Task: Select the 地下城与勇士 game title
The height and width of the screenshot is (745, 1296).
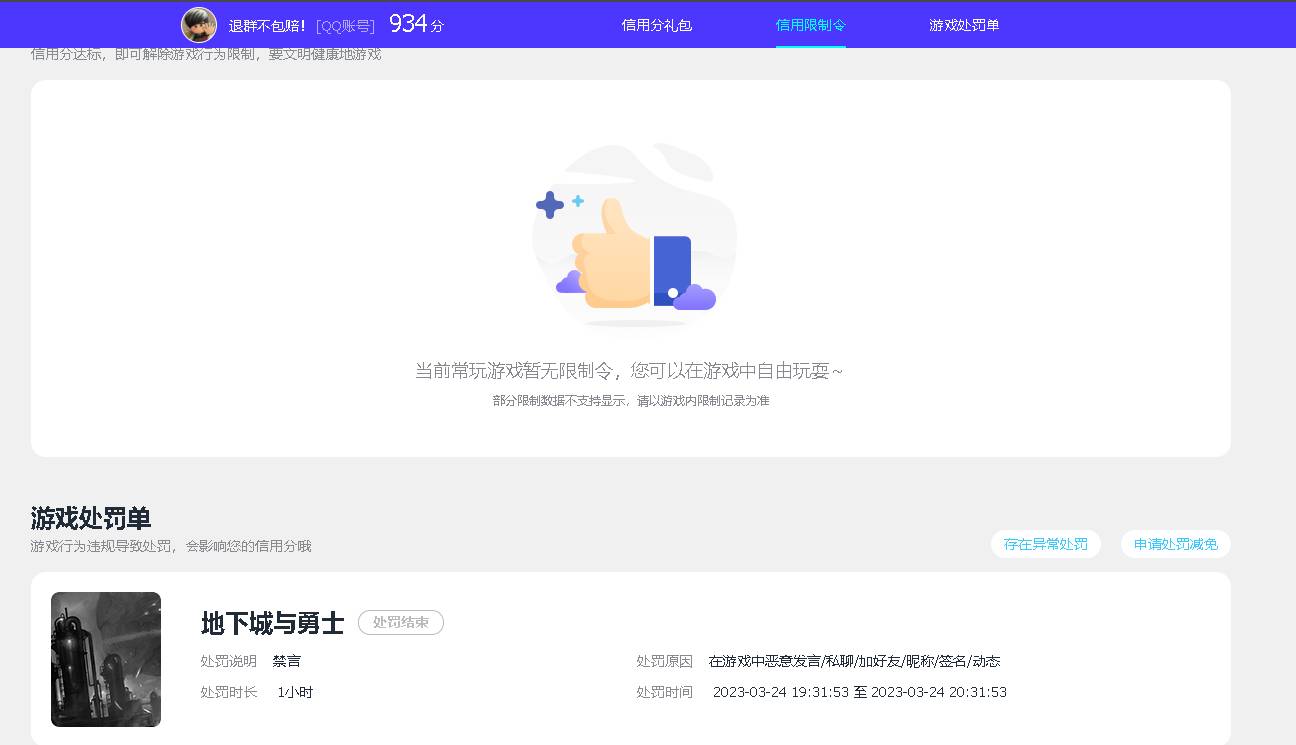Action: (271, 623)
